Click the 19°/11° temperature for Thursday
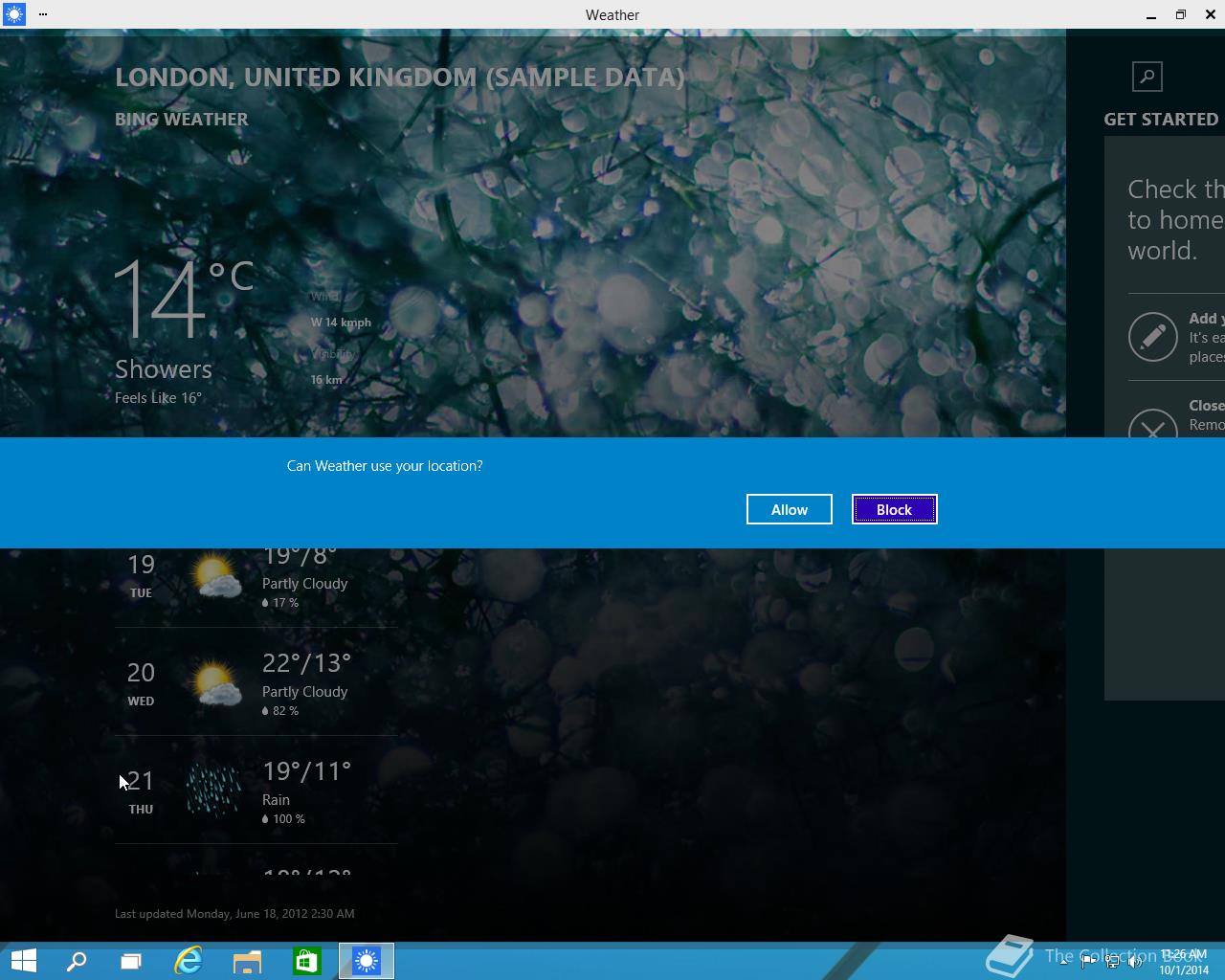Image resolution: width=1225 pixels, height=980 pixels. (x=306, y=770)
